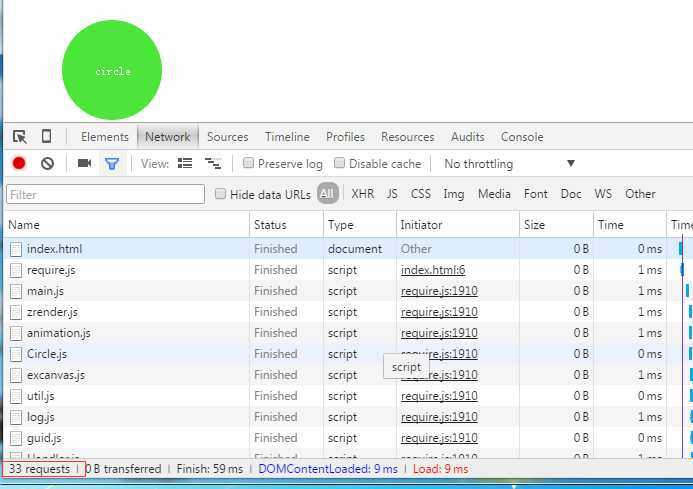Open require.js:1910 initiator link for zrender.js
The height and width of the screenshot is (489, 693).
pyautogui.click(x=439, y=312)
